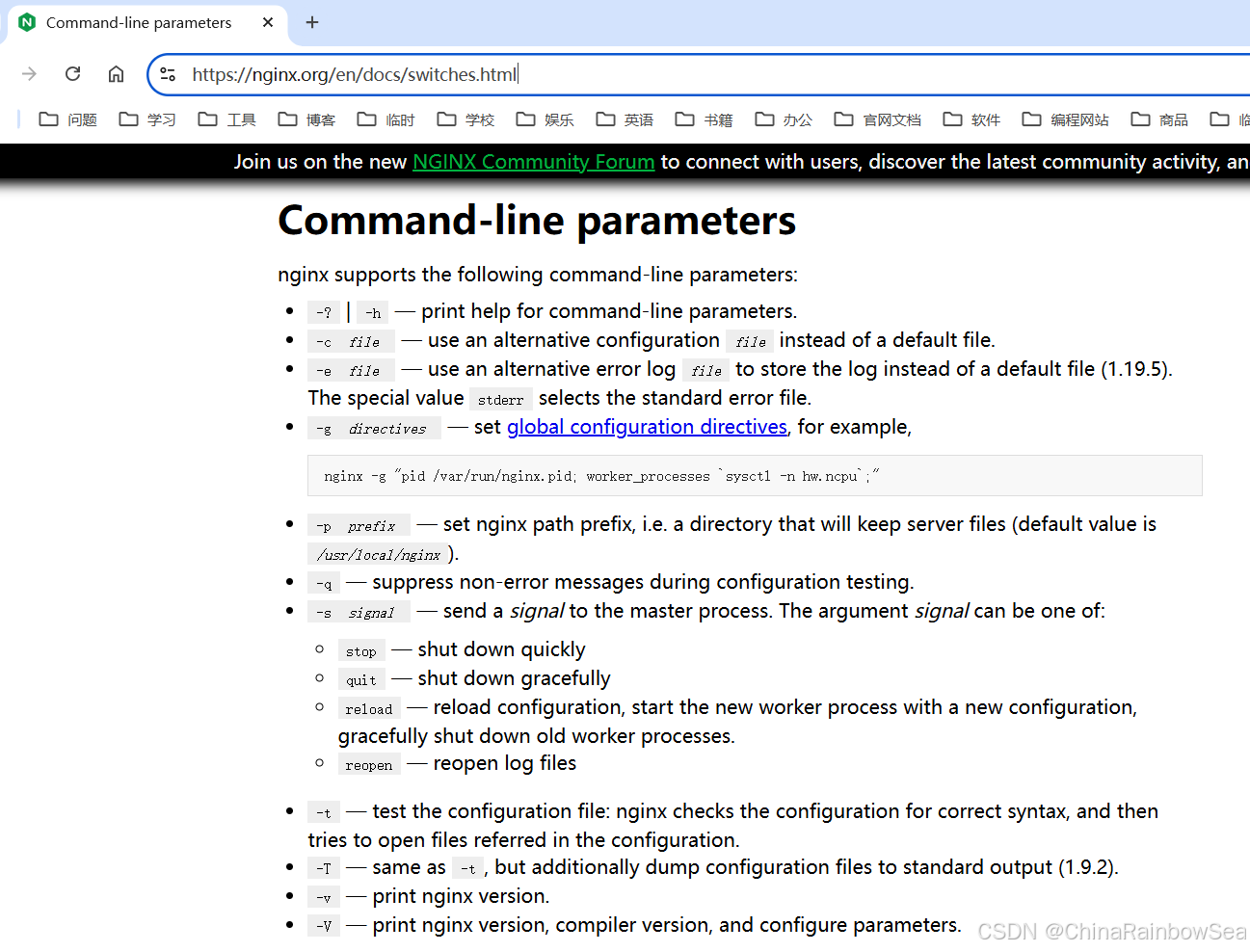This screenshot has height=952, width=1250.
Task: Open the 英语 bookmarks folder
Action: (x=625, y=119)
